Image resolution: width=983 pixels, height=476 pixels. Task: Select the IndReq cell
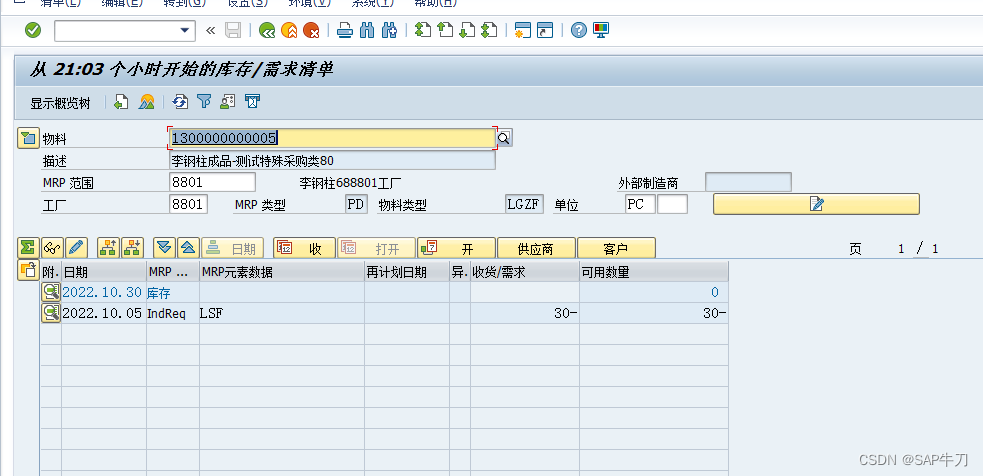pyautogui.click(x=172, y=314)
